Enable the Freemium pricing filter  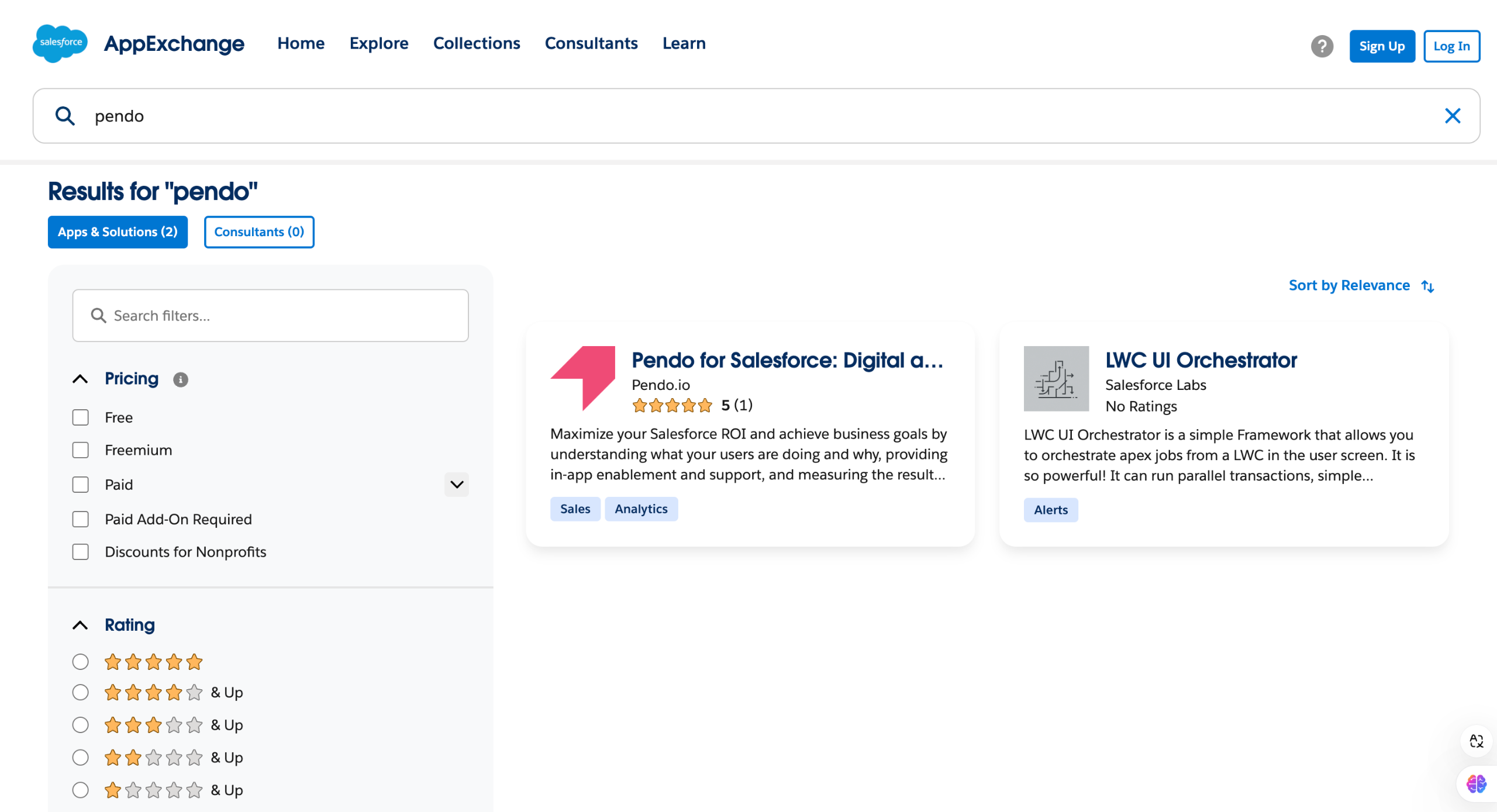(81, 450)
